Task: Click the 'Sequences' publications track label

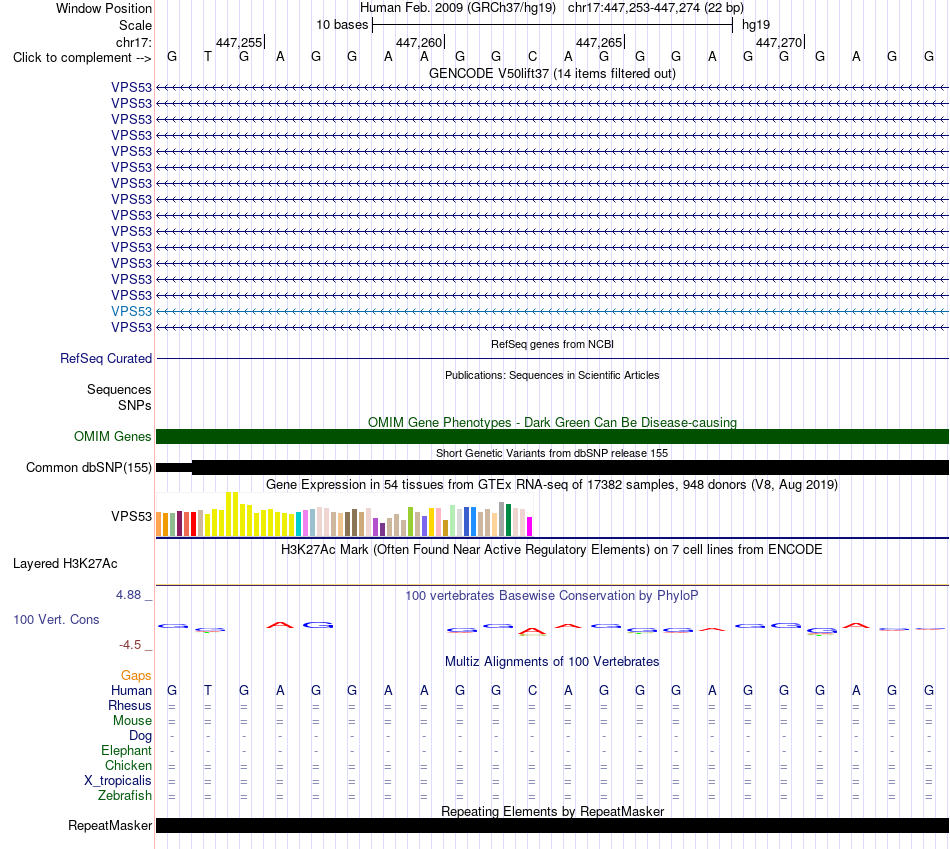Action: point(119,390)
